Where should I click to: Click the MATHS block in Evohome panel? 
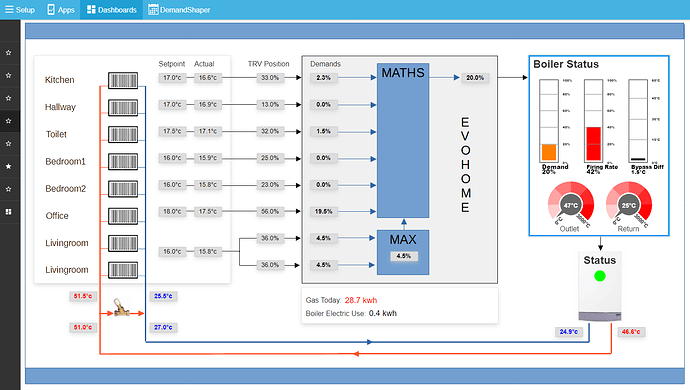coord(403,140)
